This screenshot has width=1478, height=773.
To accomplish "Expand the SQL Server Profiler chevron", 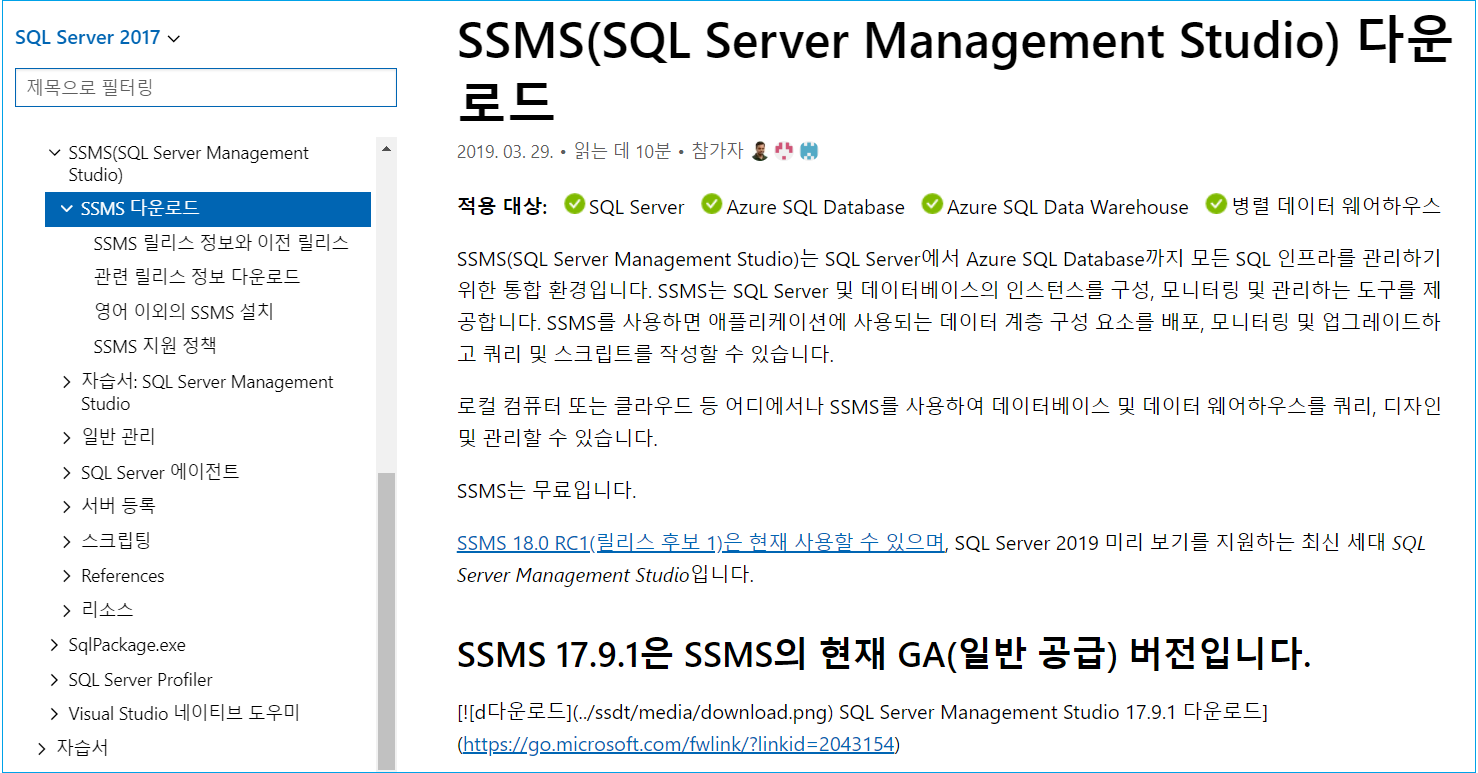I will [x=55, y=680].
